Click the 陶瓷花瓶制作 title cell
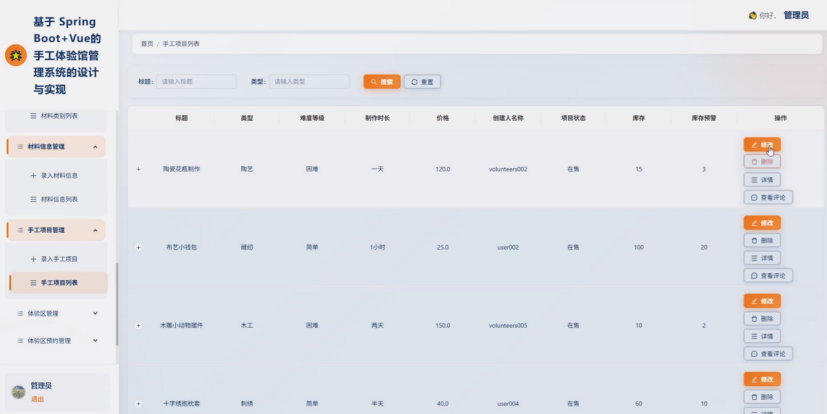 coord(181,169)
